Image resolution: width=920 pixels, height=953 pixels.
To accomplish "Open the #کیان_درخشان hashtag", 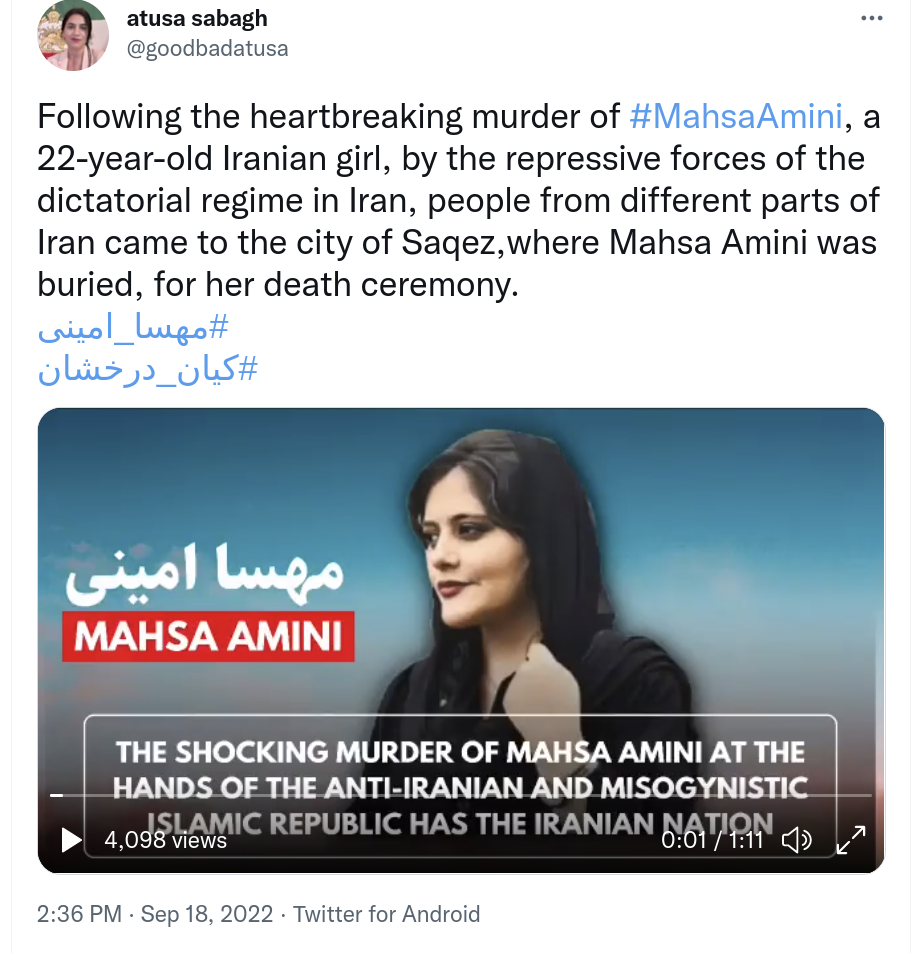I will [148, 370].
